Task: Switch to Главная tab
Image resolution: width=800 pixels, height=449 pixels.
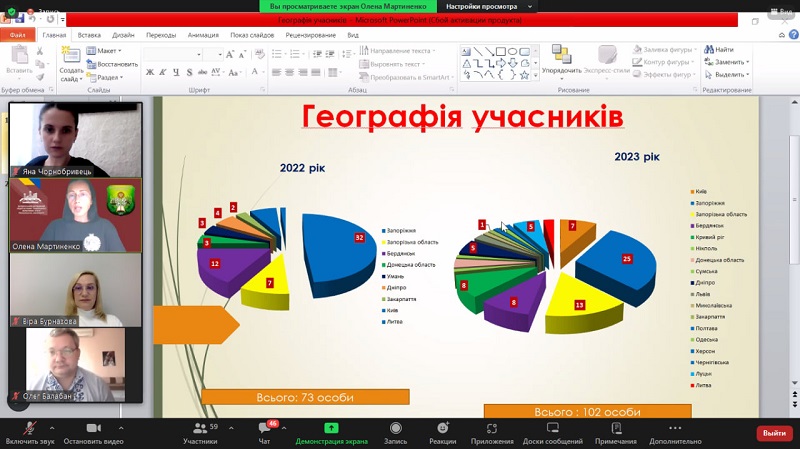Action: pos(54,35)
